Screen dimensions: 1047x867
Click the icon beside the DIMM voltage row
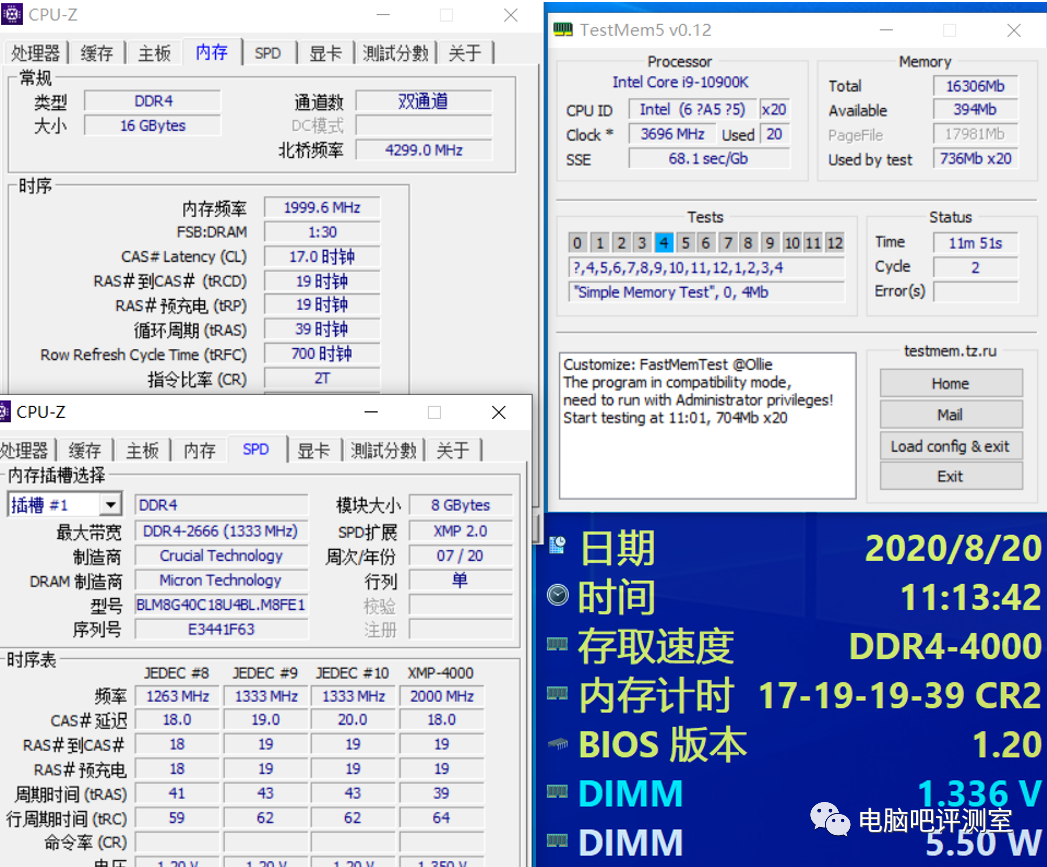558,792
